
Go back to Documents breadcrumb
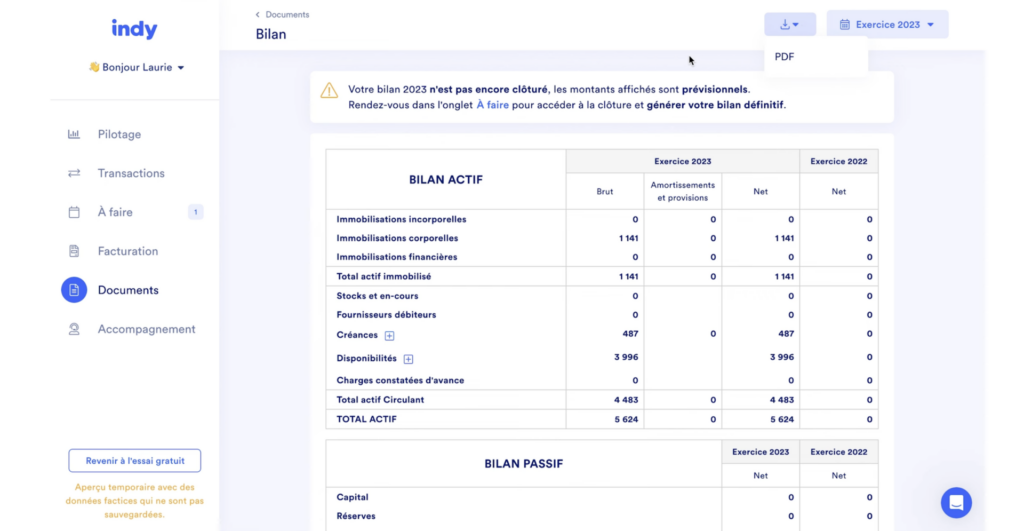[287, 14]
